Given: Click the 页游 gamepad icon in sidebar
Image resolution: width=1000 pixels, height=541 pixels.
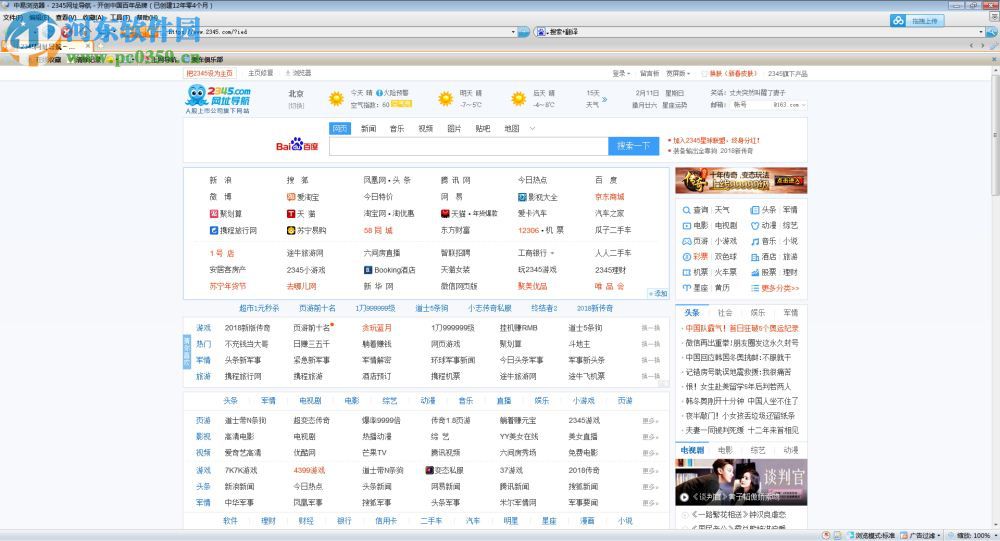Looking at the screenshot, I should click(x=686, y=241).
